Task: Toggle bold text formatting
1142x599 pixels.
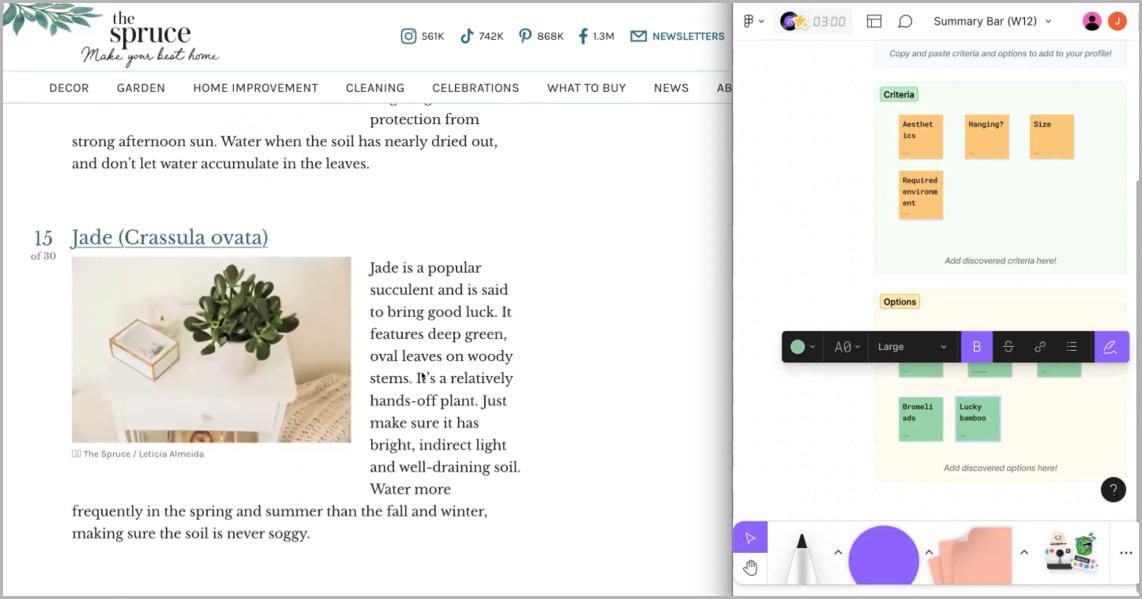Action: click(x=976, y=347)
